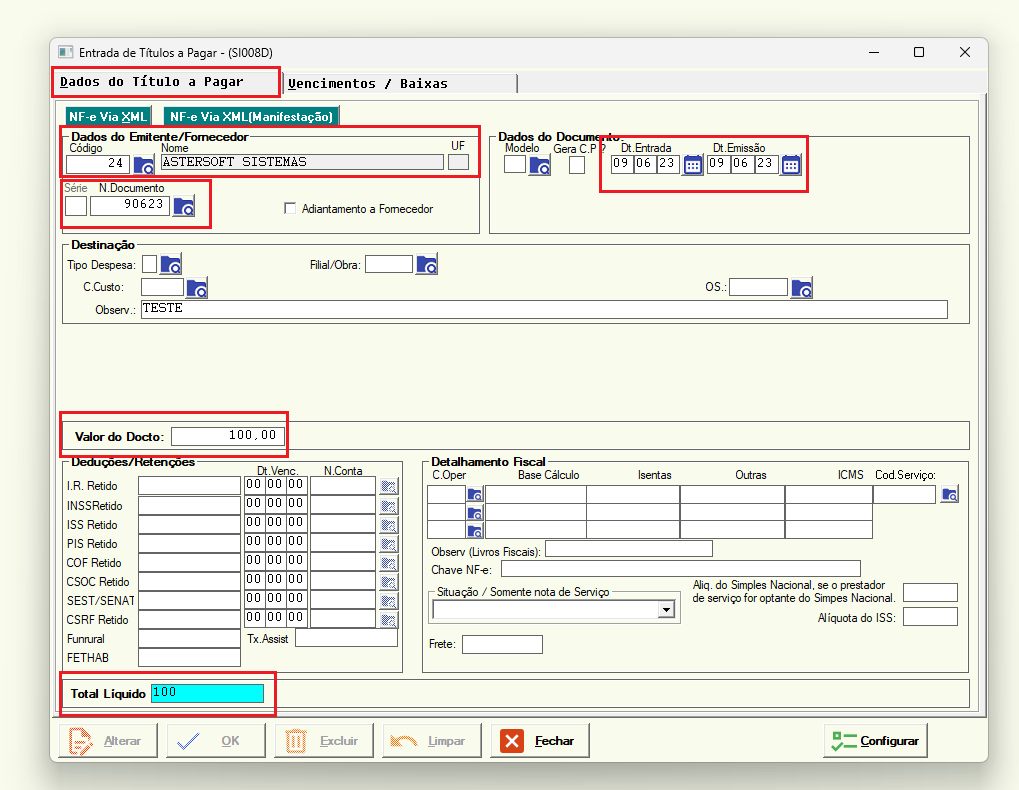Open N.Conta lookup for PIS Retido row
The width and height of the screenshot is (1019, 790).
[x=389, y=544]
